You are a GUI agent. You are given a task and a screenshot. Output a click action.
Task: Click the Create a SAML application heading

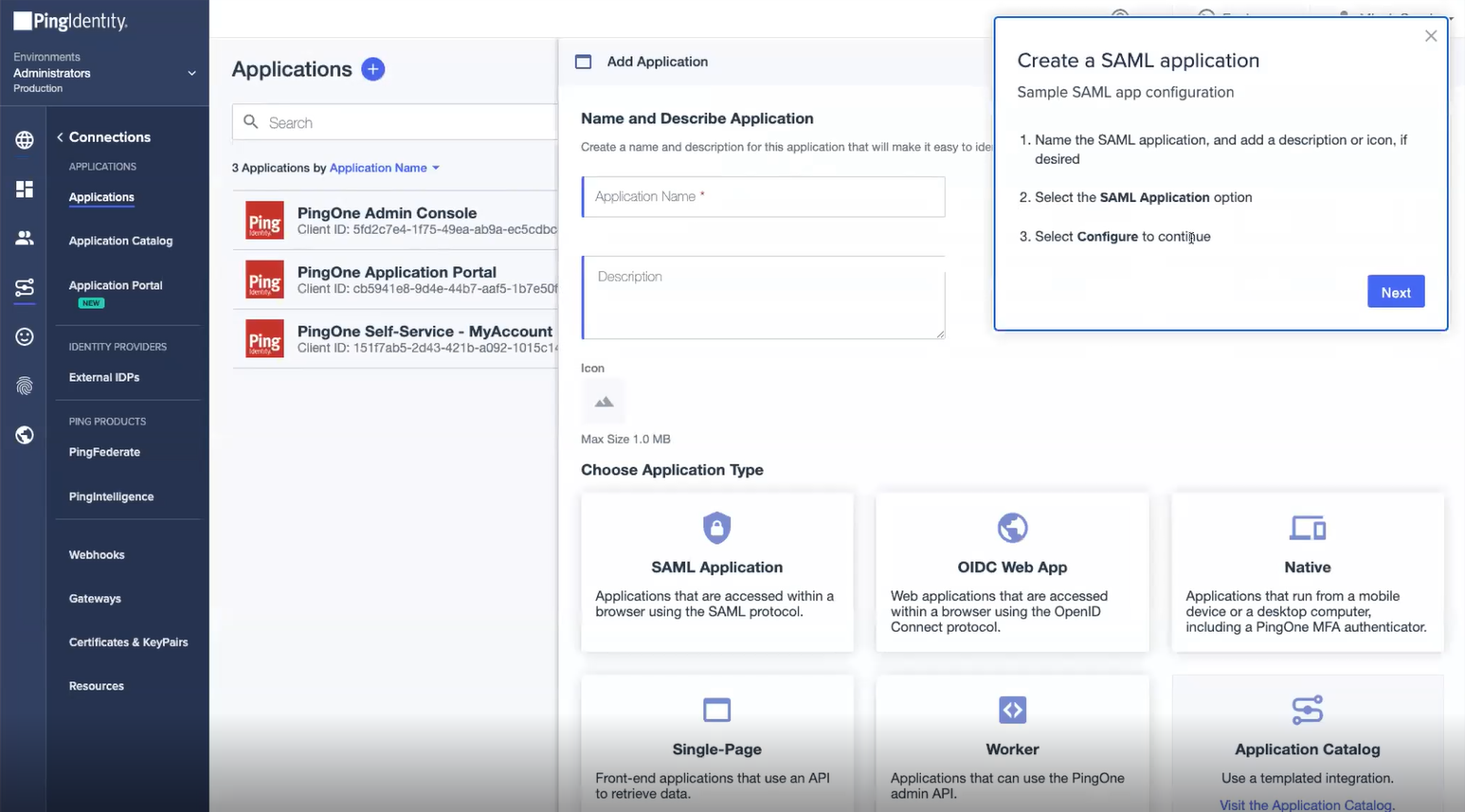[x=1138, y=61]
